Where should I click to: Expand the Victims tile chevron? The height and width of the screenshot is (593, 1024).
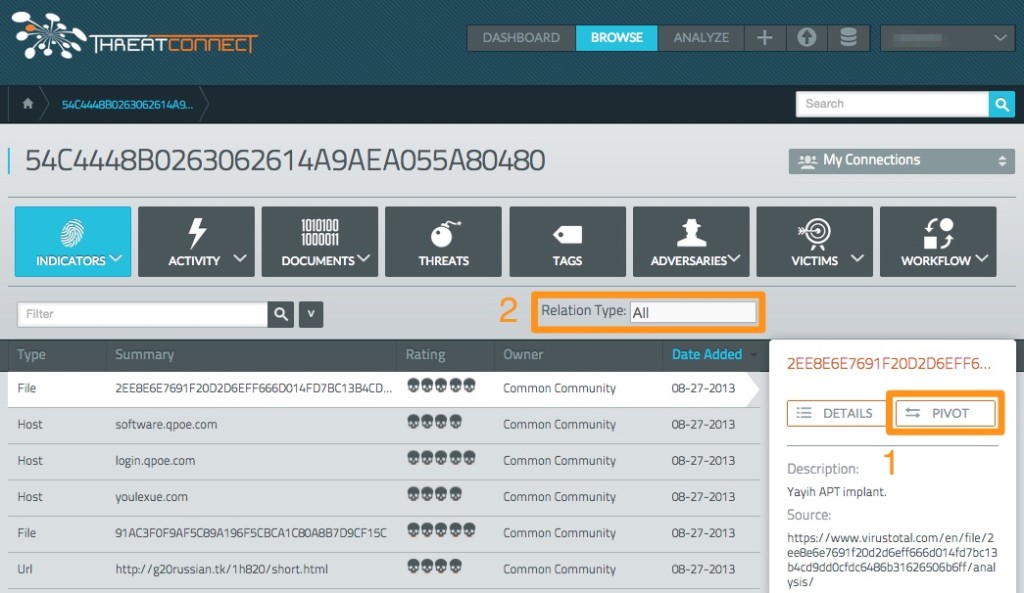[857, 259]
